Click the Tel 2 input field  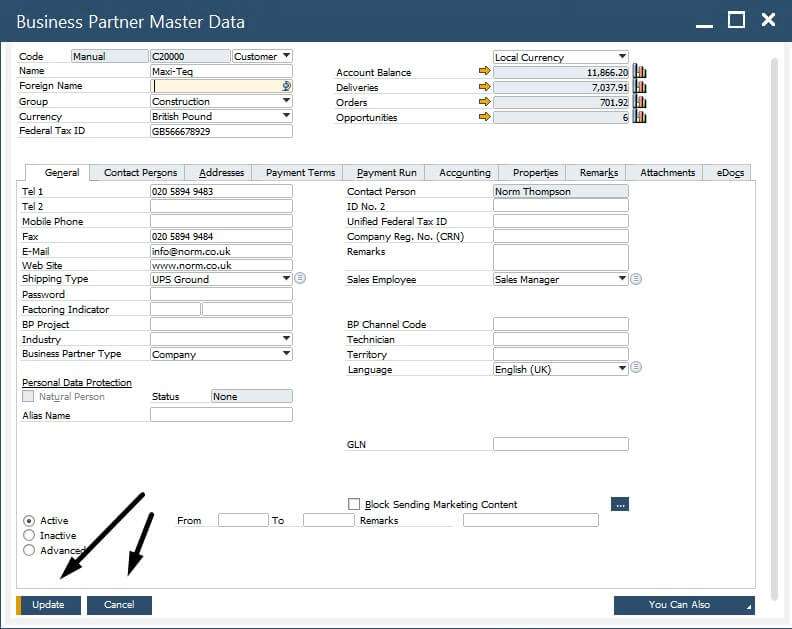[221, 206]
